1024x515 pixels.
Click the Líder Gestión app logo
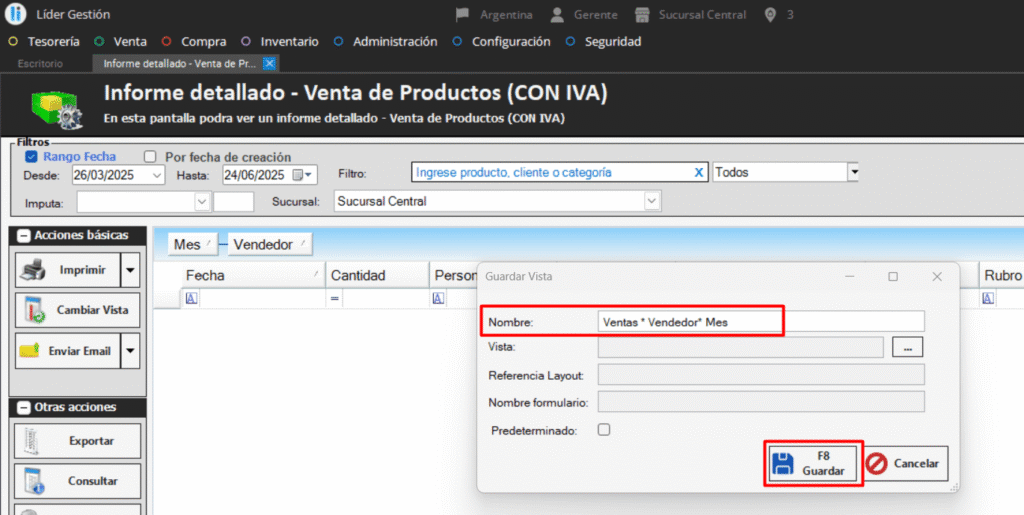(x=16, y=15)
